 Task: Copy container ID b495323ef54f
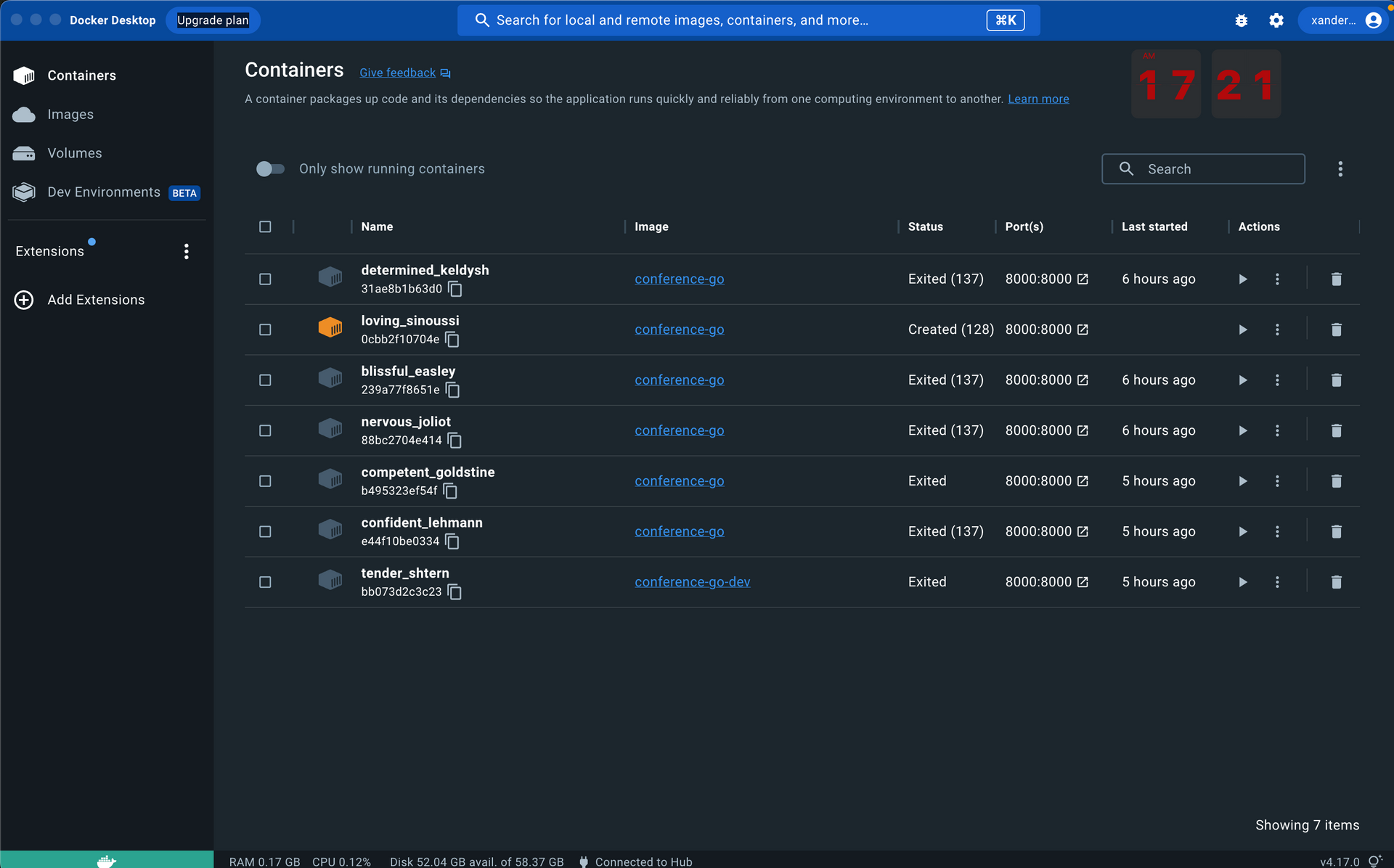tap(450, 491)
